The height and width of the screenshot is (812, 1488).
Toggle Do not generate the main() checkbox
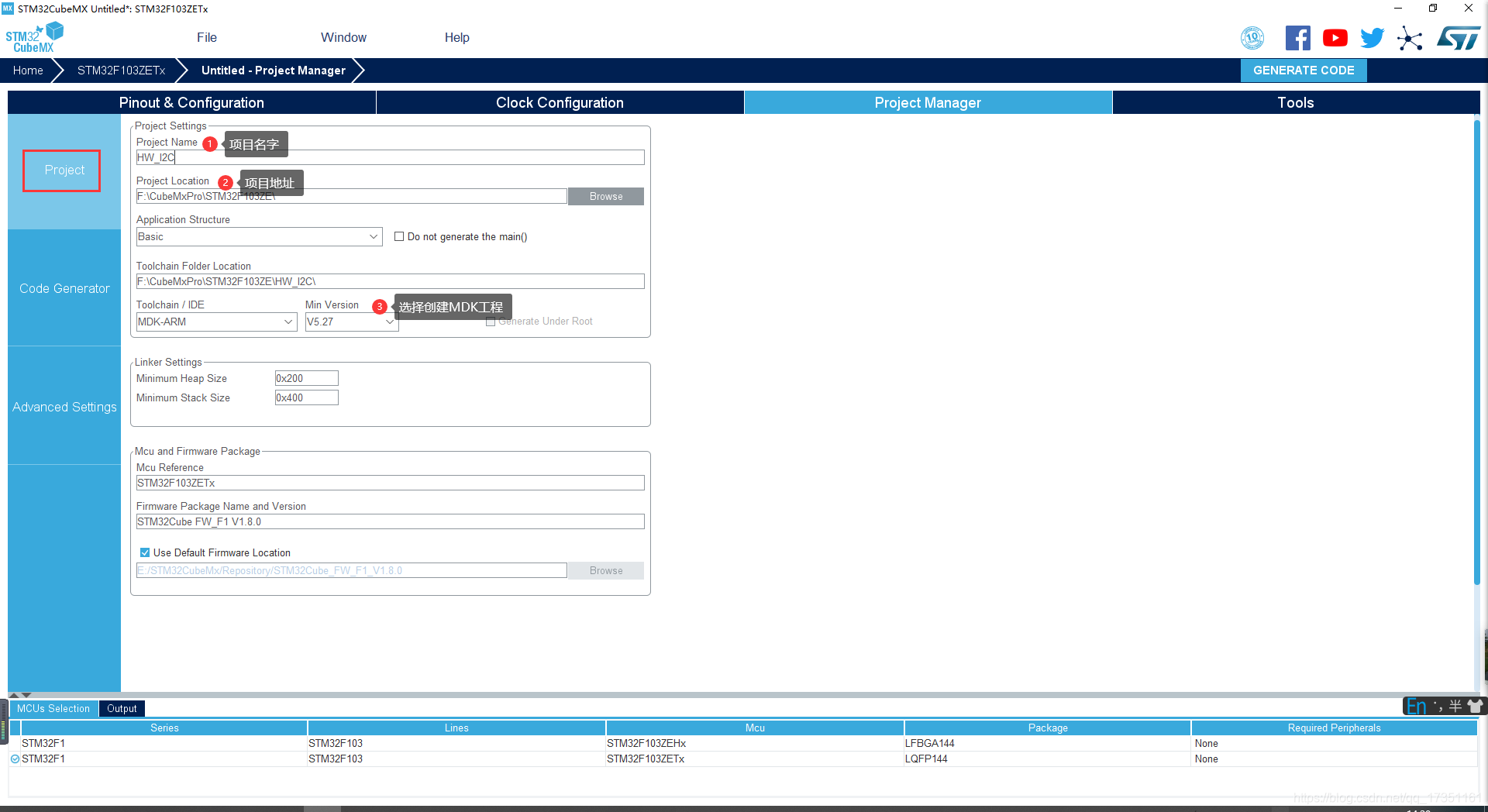click(399, 236)
